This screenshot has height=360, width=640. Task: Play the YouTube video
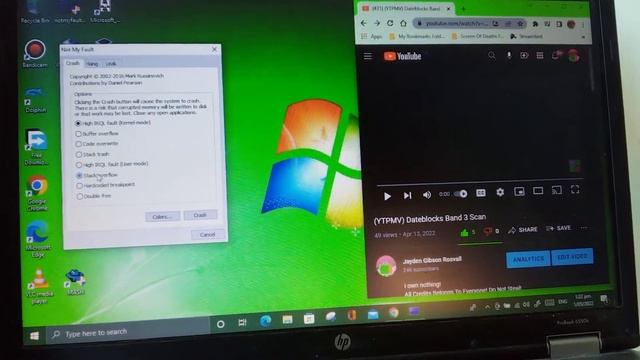[x=387, y=196]
